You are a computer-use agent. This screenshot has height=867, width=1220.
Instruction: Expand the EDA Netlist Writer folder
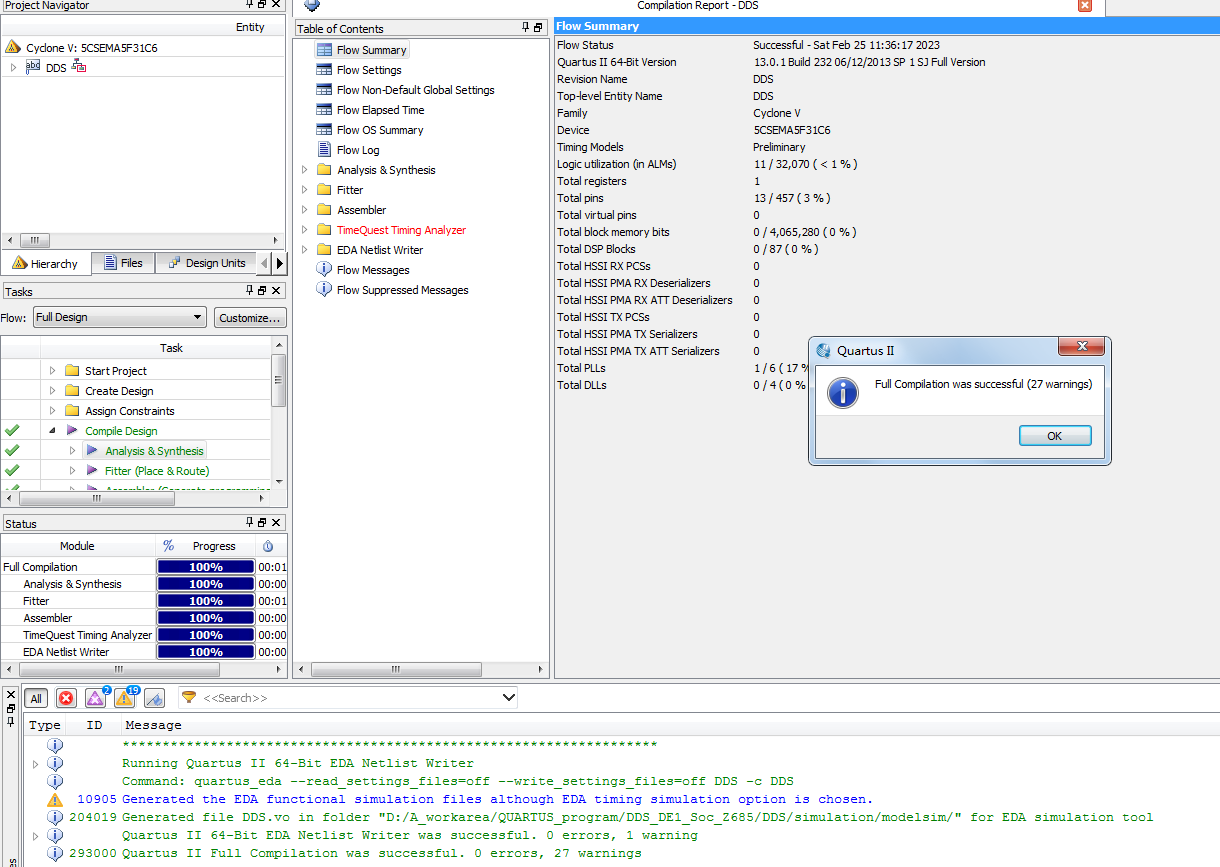coord(305,250)
